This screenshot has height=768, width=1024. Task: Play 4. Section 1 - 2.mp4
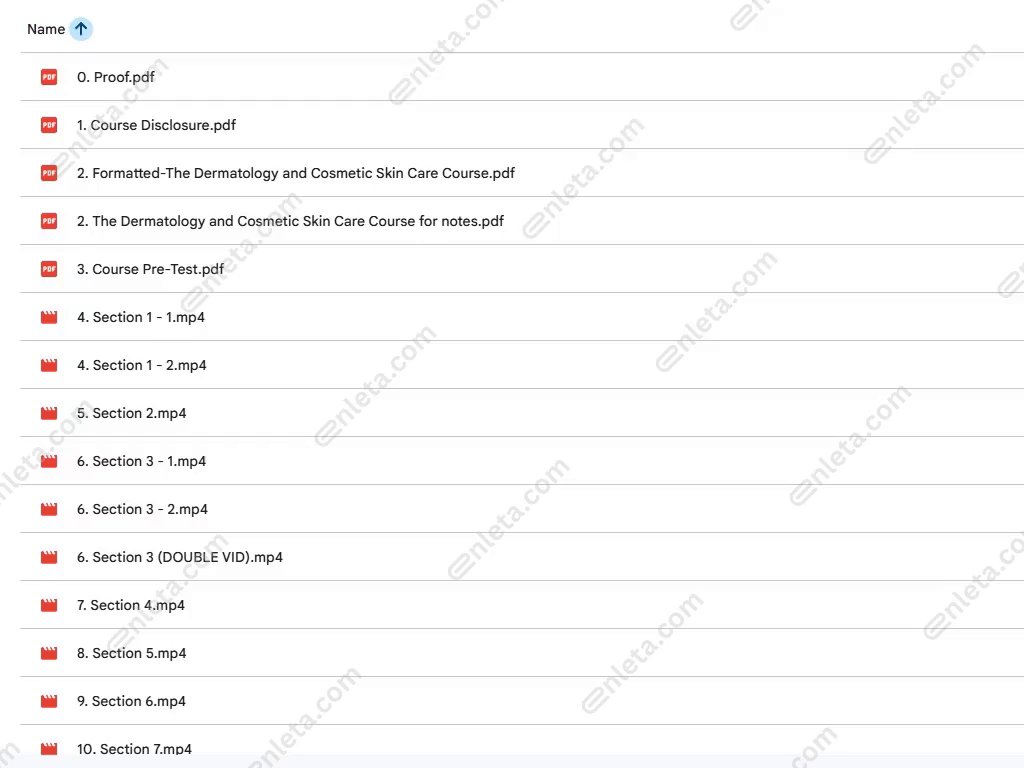point(142,365)
